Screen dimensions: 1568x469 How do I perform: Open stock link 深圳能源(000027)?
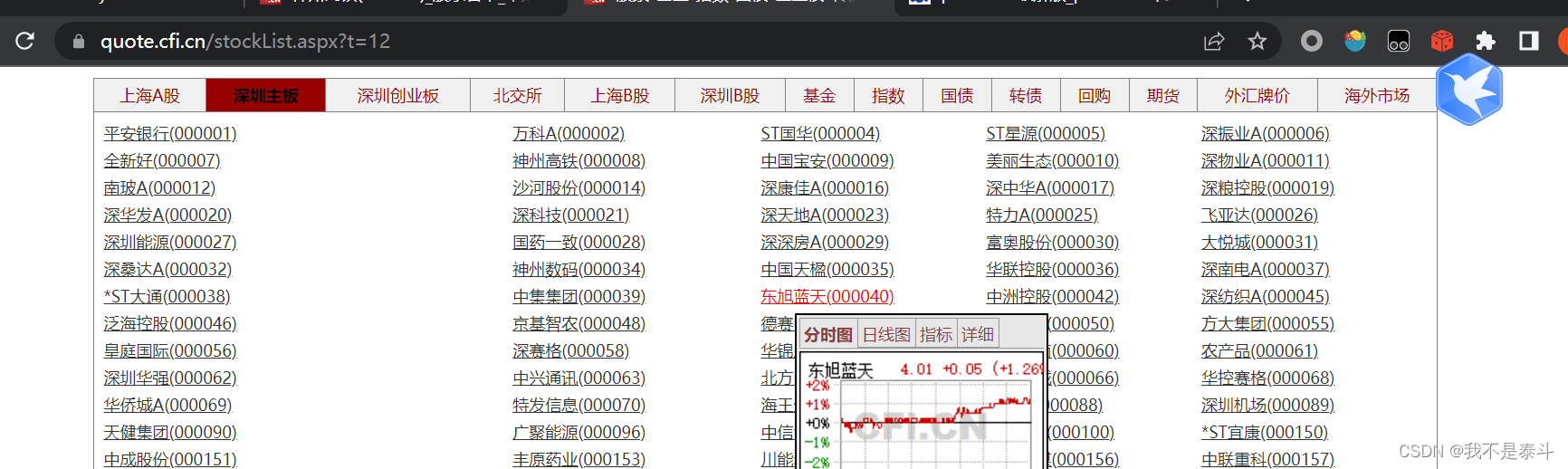(x=170, y=243)
